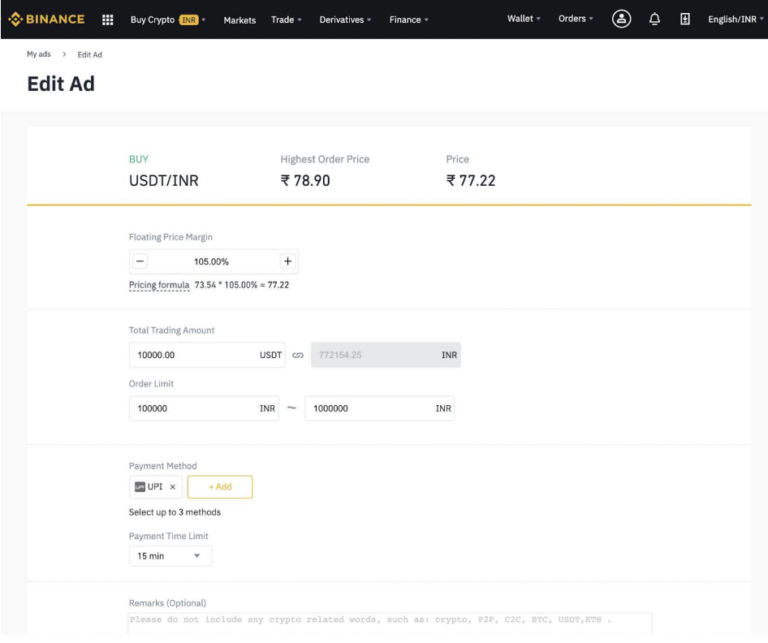Click the link icon between USDT and INR
The image size is (768, 643).
pos(298,356)
